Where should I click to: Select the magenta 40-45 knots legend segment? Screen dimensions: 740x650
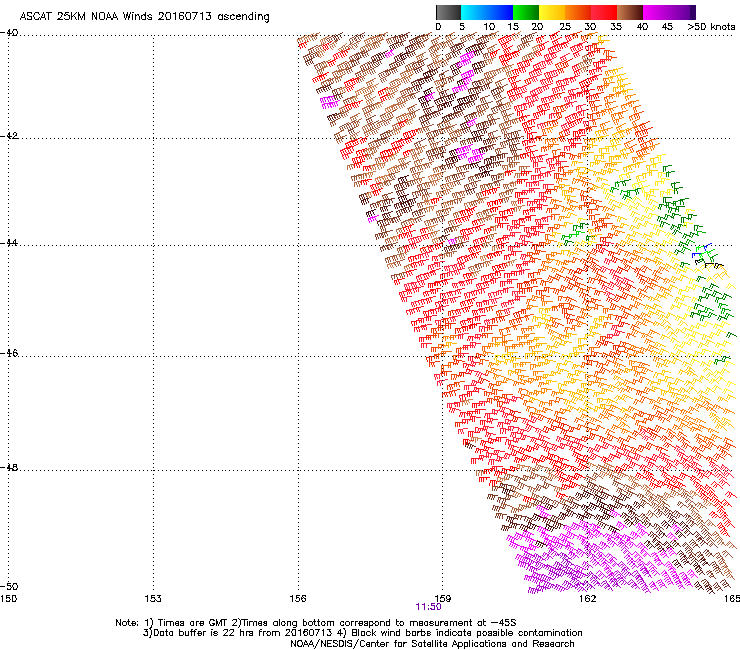[x=656, y=12]
